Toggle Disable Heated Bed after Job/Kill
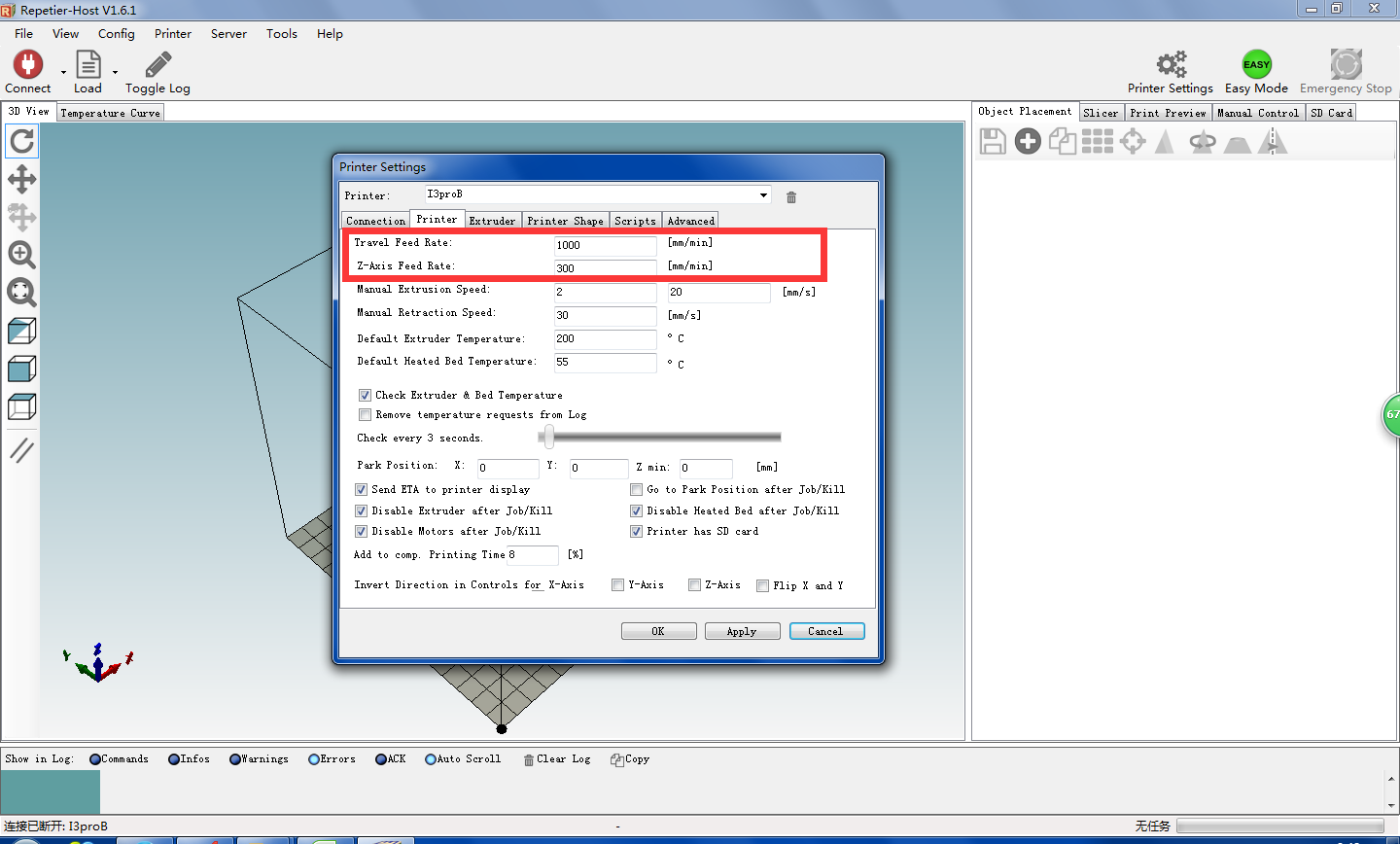Image resolution: width=1400 pixels, height=844 pixels. tap(636, 510)
